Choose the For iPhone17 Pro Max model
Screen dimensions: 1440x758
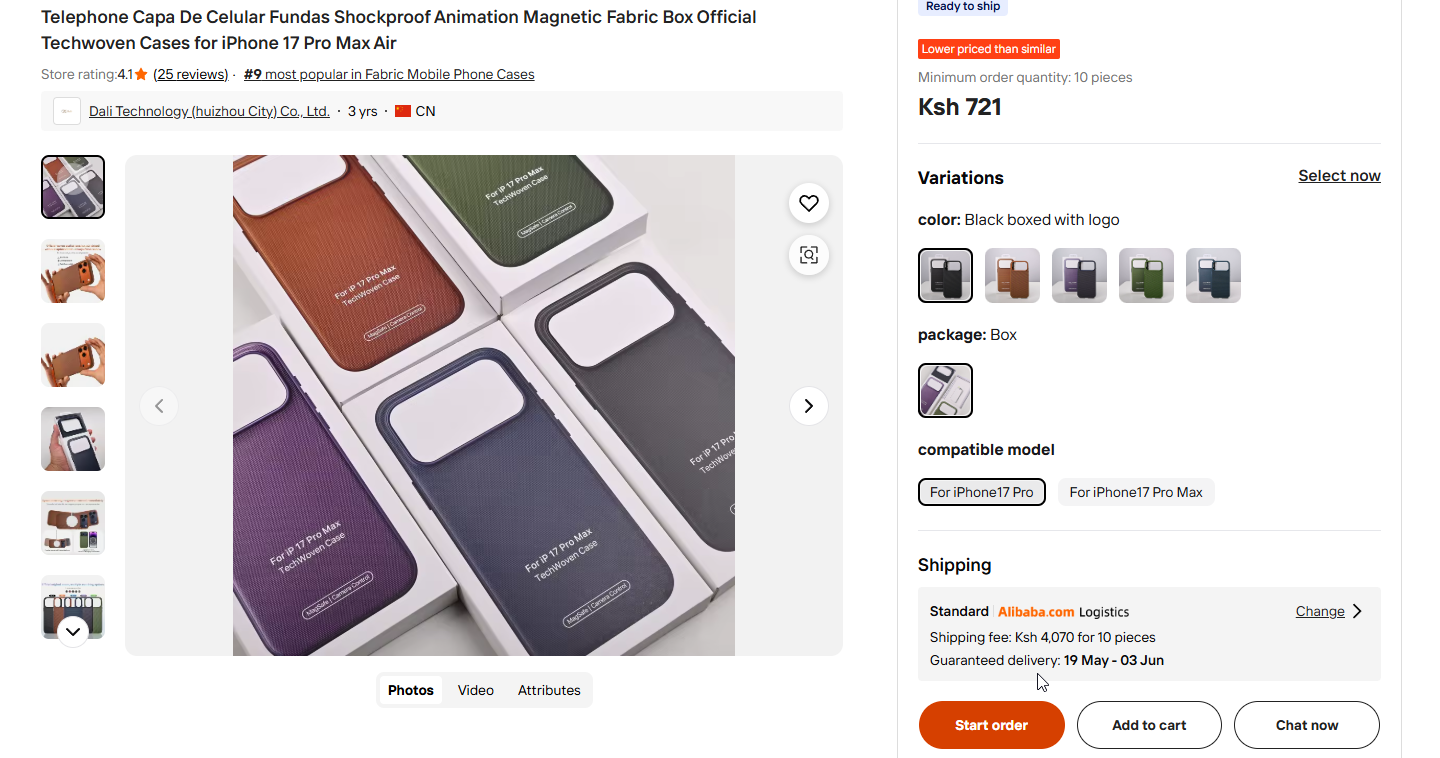[1135, 492]
